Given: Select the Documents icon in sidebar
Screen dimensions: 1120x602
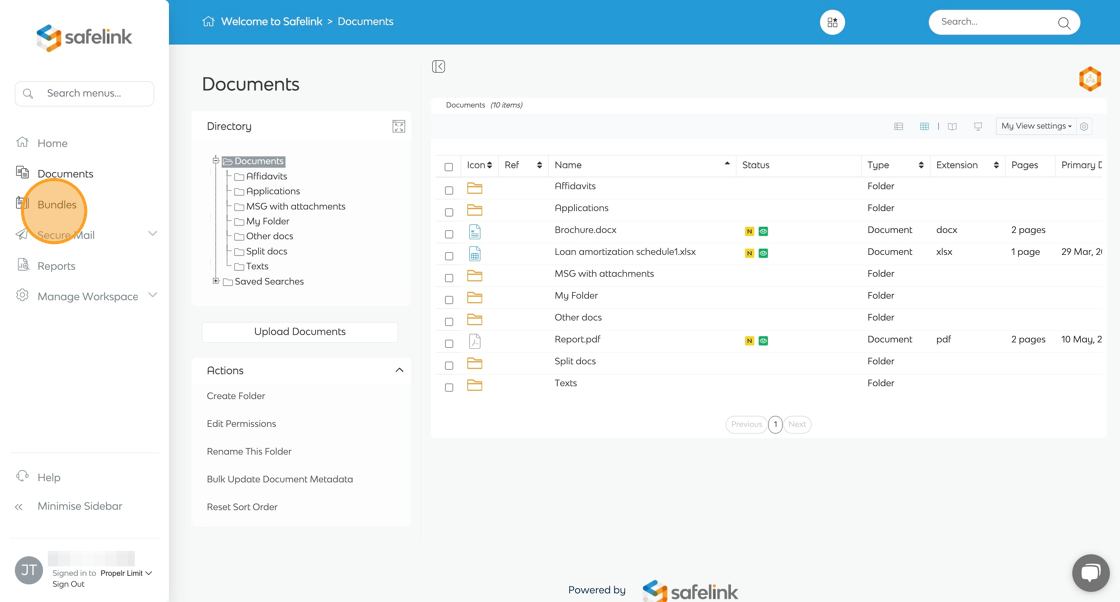Looking at the screenshot, I should pos(22,172).
